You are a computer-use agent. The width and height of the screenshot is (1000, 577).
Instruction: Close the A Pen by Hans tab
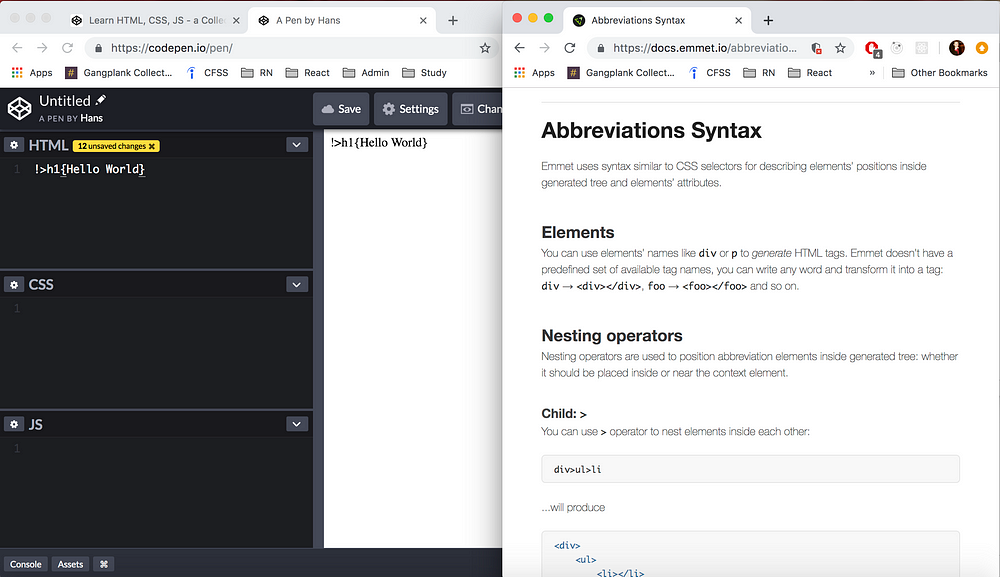423,20
